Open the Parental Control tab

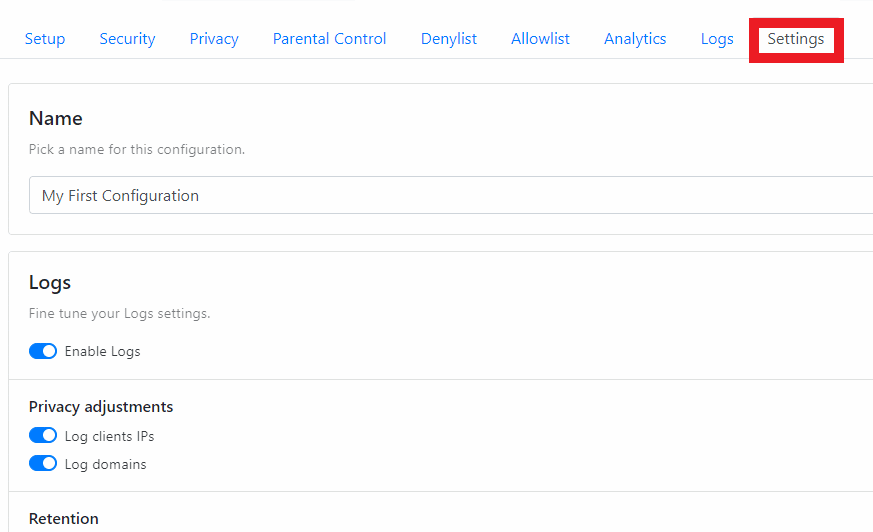tap(329, 39)
